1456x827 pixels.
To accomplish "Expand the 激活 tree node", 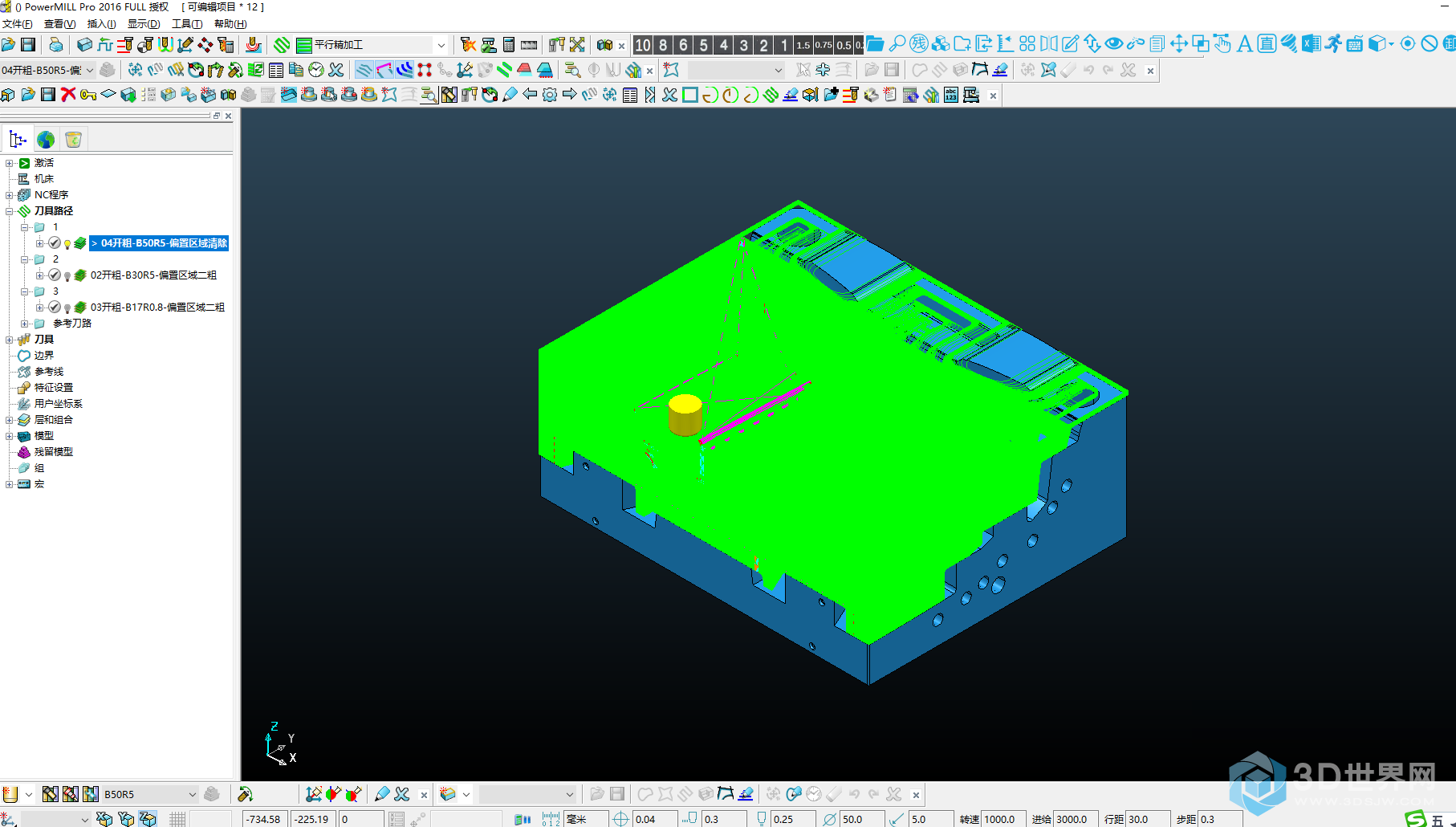I will pos(9,163).
